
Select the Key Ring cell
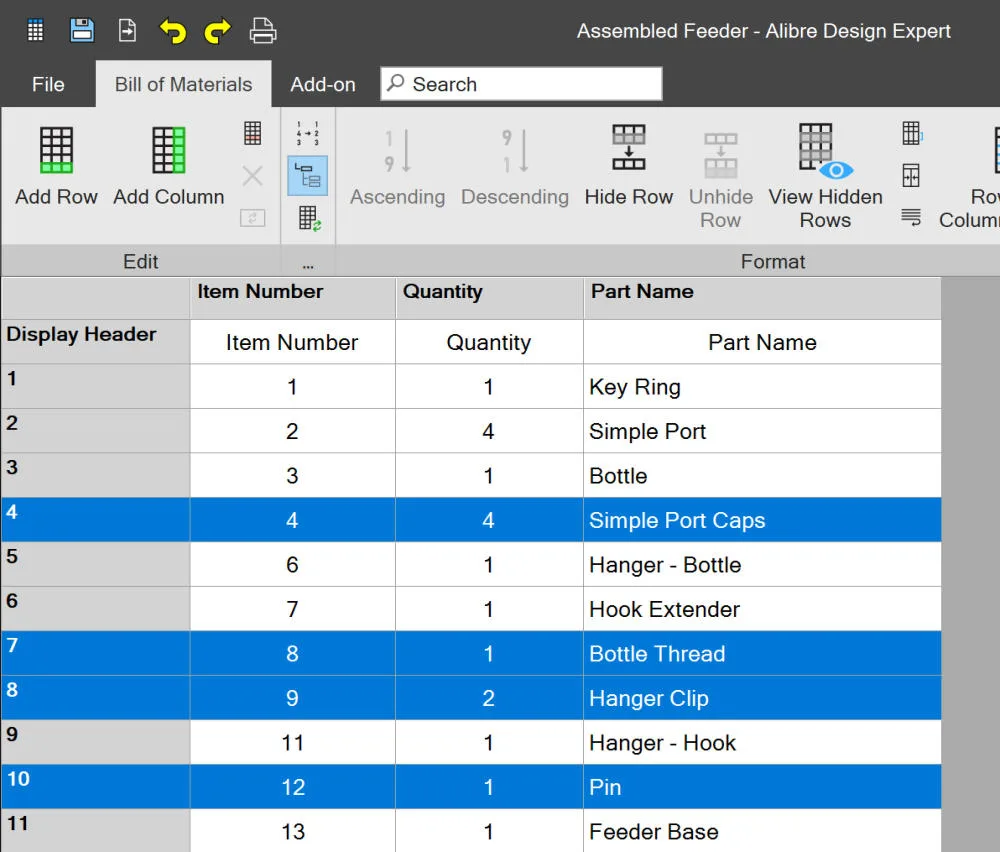click(762, 387)
